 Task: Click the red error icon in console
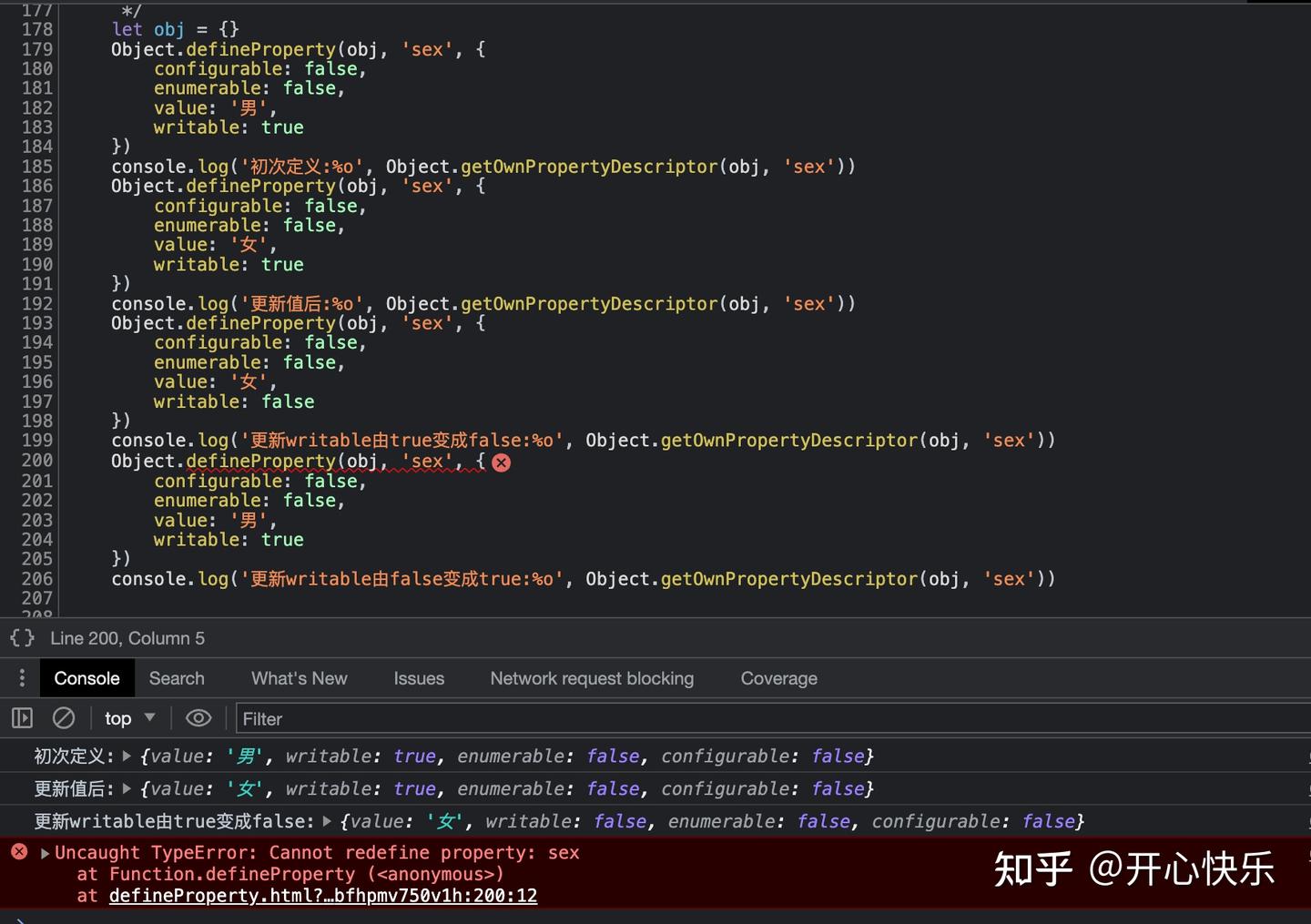point(19,852)
